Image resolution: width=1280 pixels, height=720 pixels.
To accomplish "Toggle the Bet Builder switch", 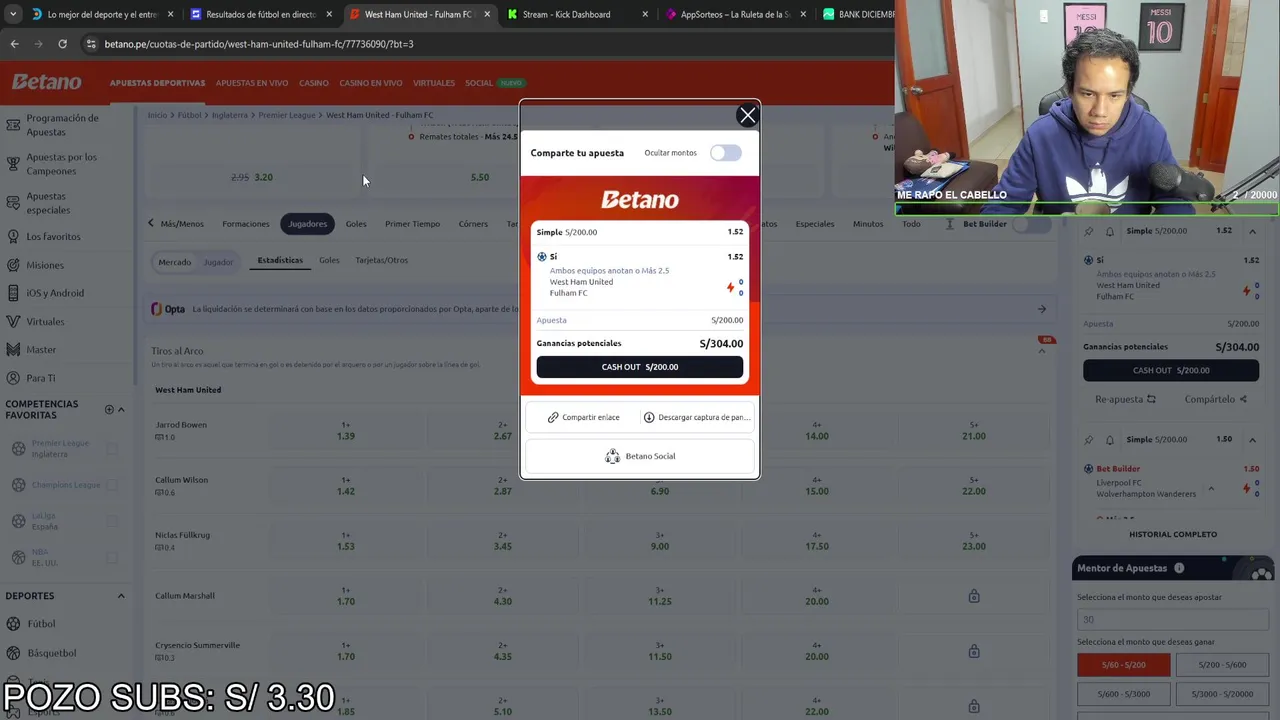I will (1031, 224).
